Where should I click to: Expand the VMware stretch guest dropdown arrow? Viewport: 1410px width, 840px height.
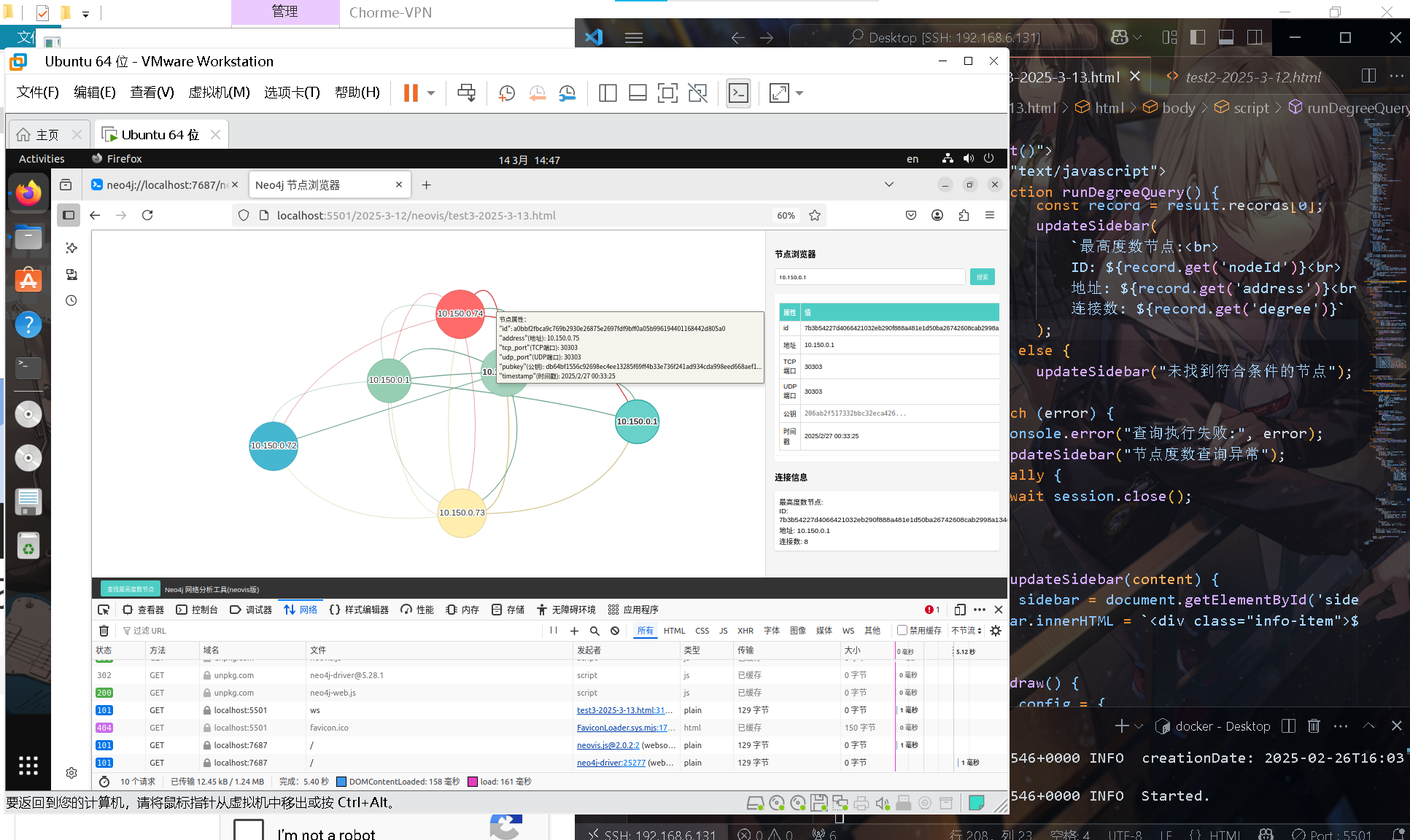point(799,93)
